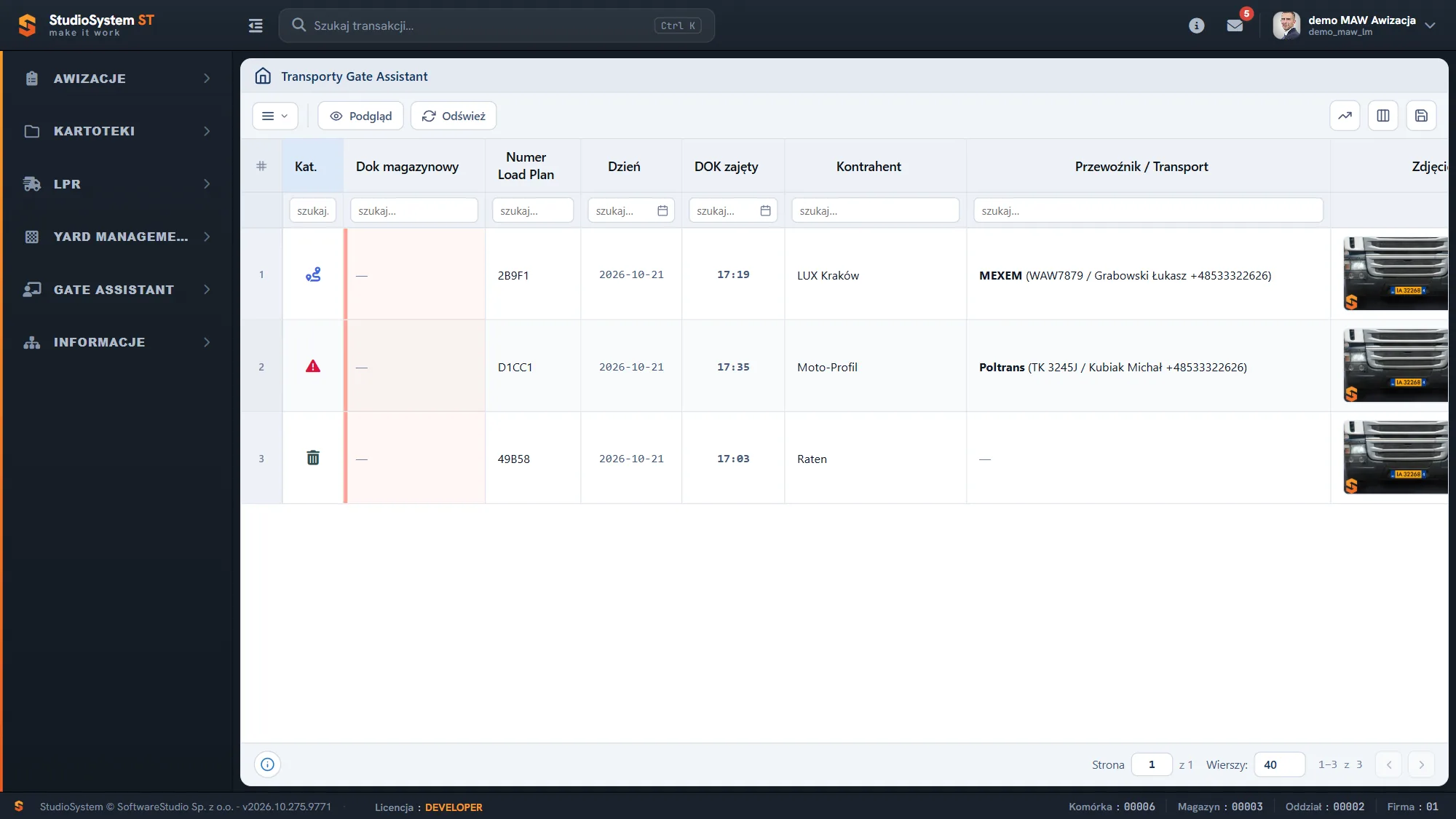This screenshot has height=819, width=1456.
Task: Click the user avatar picture
Action: [1286, 25]
